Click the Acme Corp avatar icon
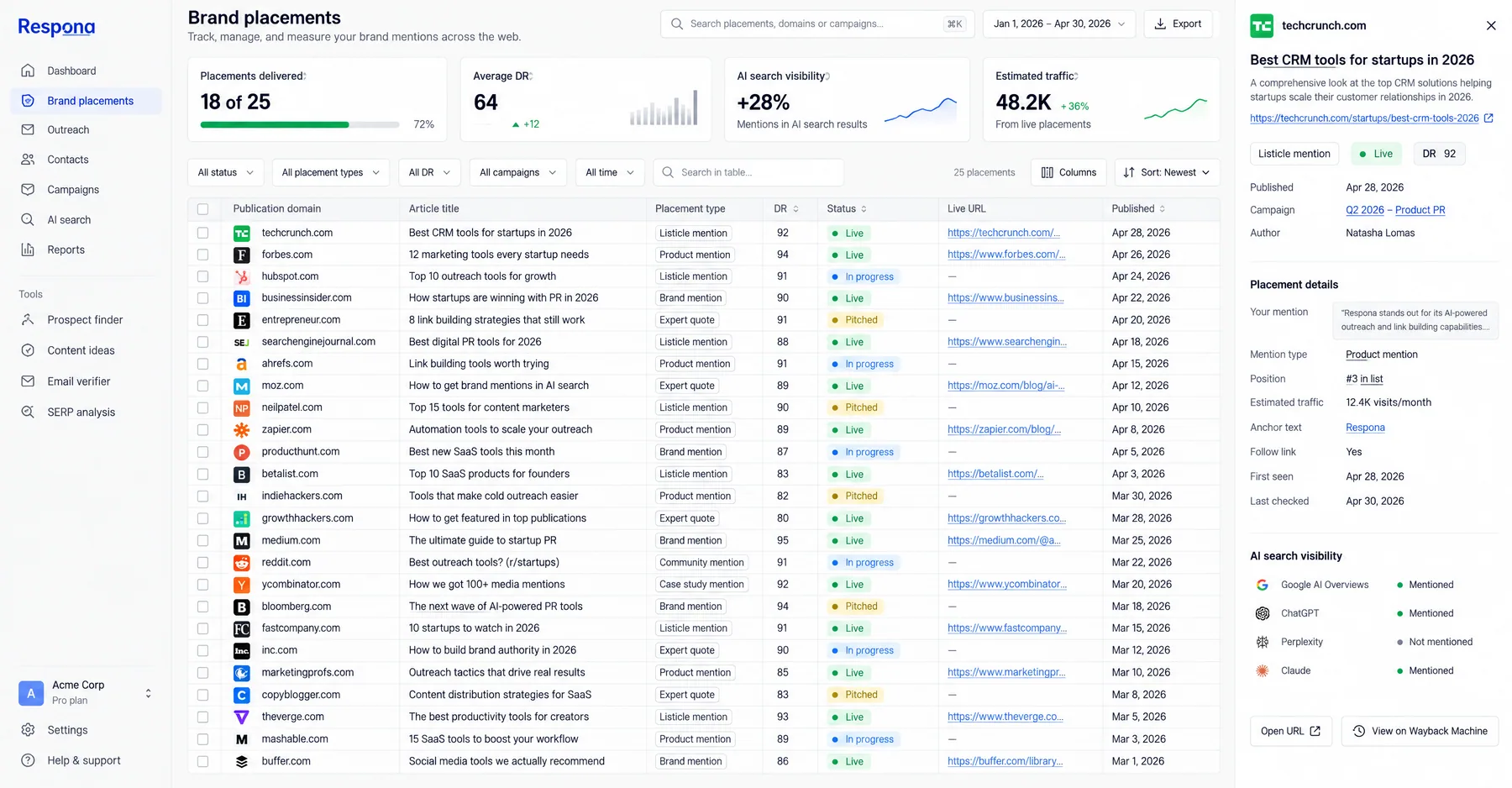1512x788 pixels. (x=31, y=693)
